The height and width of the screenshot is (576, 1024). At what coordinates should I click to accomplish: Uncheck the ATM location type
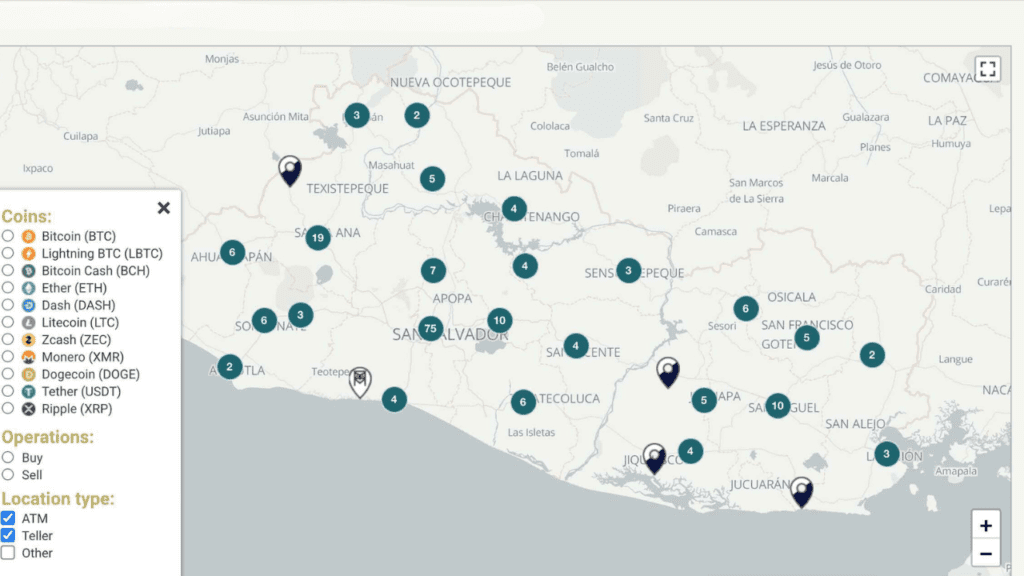pos(8,518)
